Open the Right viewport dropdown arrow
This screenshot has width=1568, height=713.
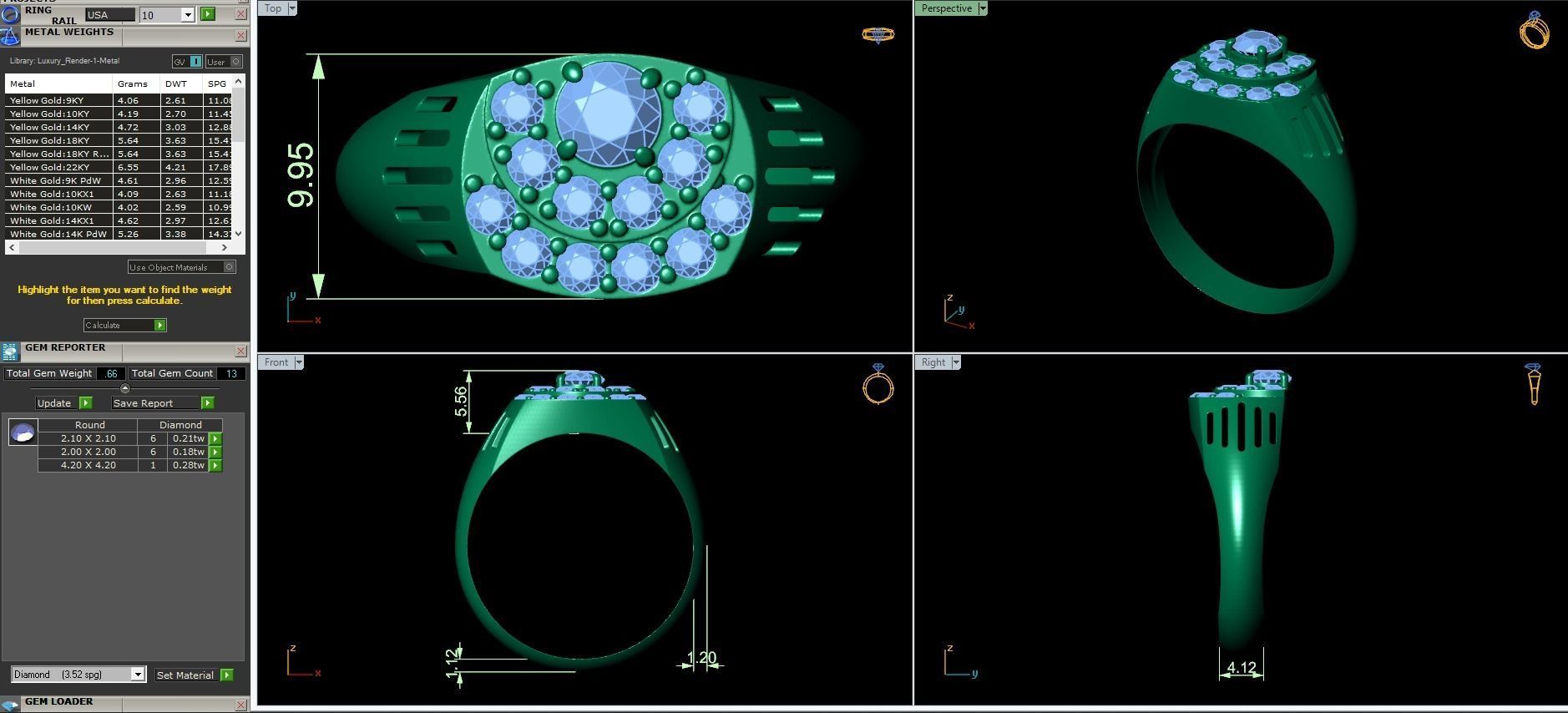tap(956, 362)
